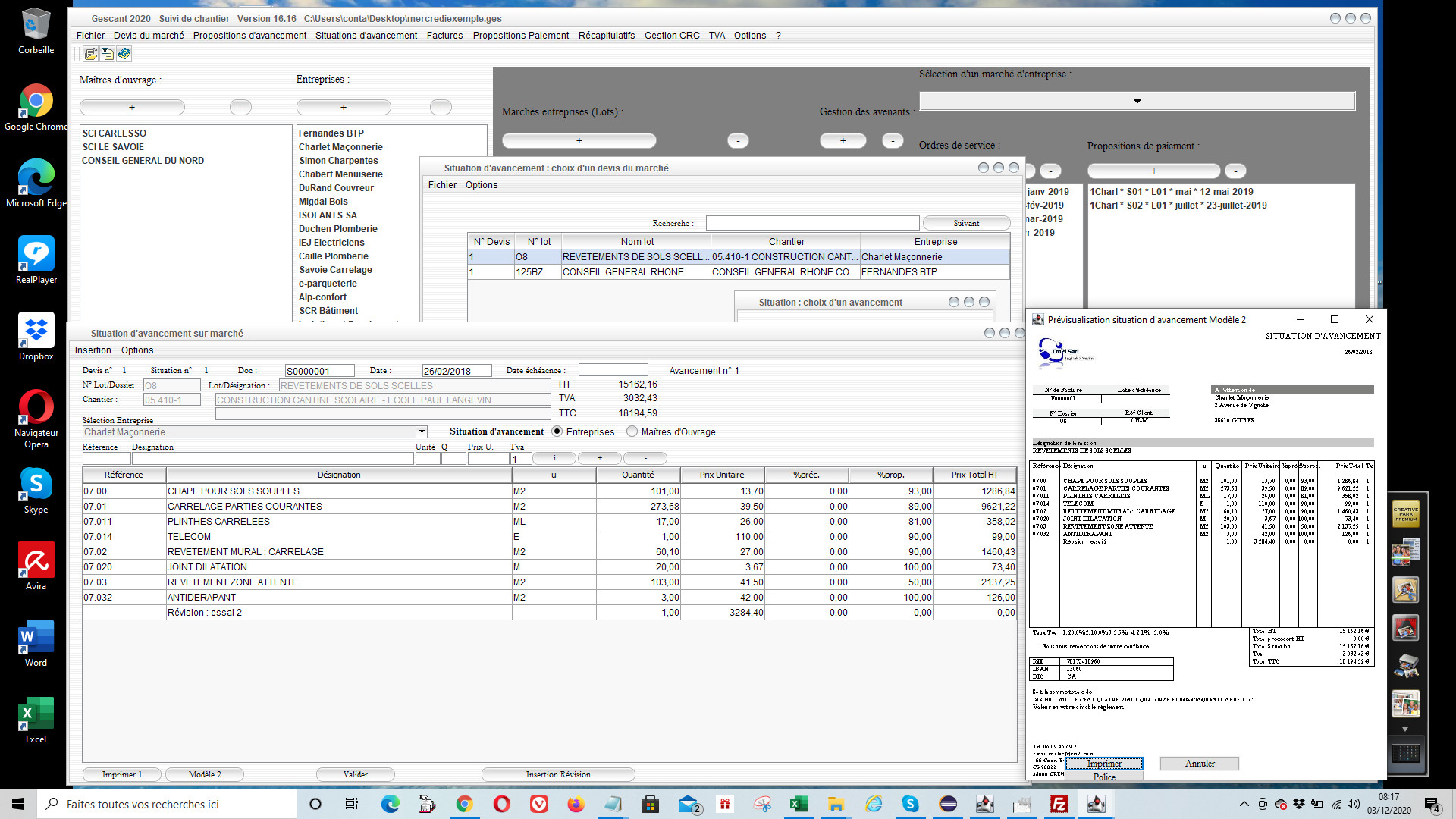Click the open file toolbar icon
Image resolution: width=1456 pixels, height=819 pixels.
click(x=91, y=54)
